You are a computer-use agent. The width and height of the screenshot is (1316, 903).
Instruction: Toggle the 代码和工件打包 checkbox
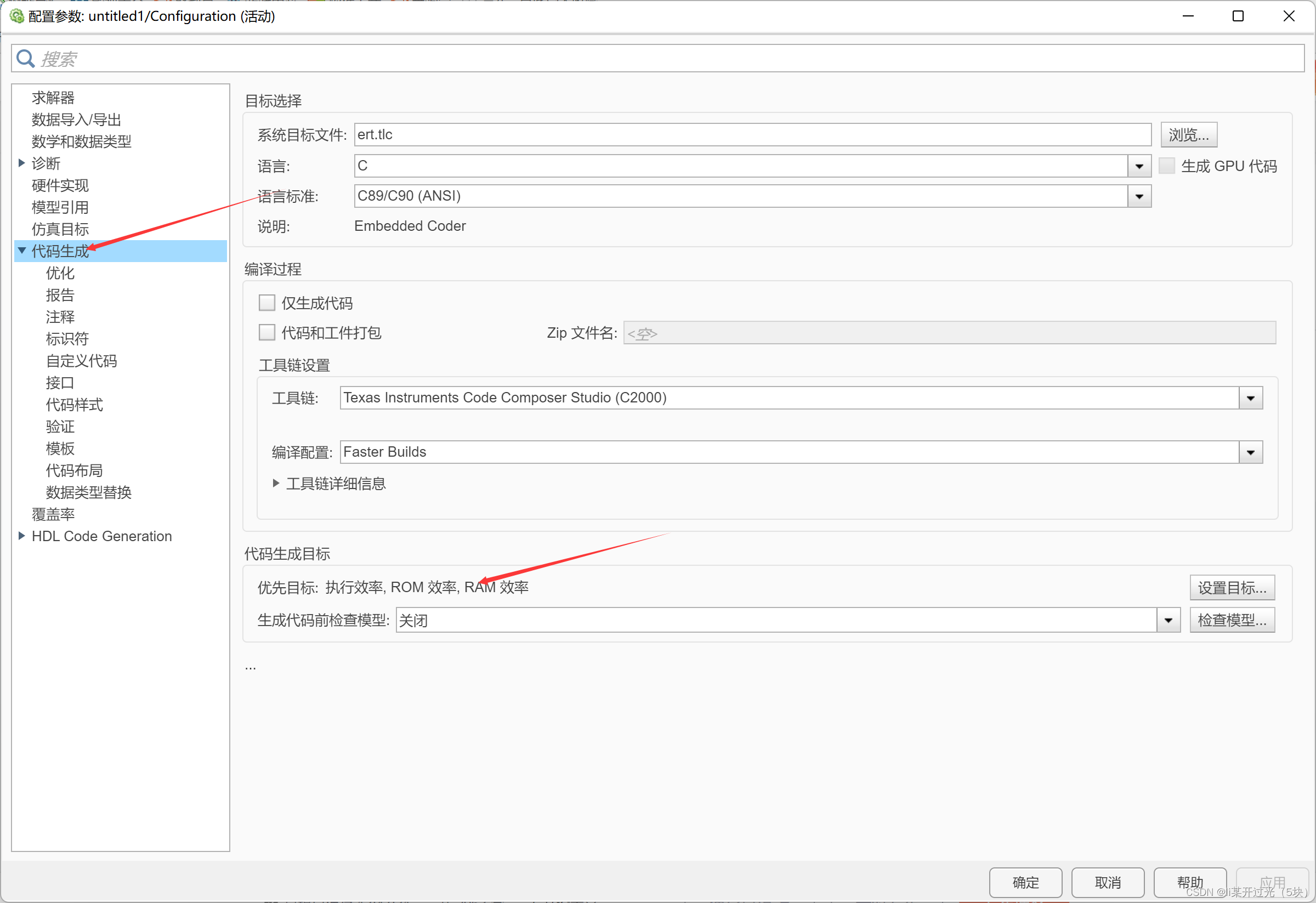[x=266, y=332]
